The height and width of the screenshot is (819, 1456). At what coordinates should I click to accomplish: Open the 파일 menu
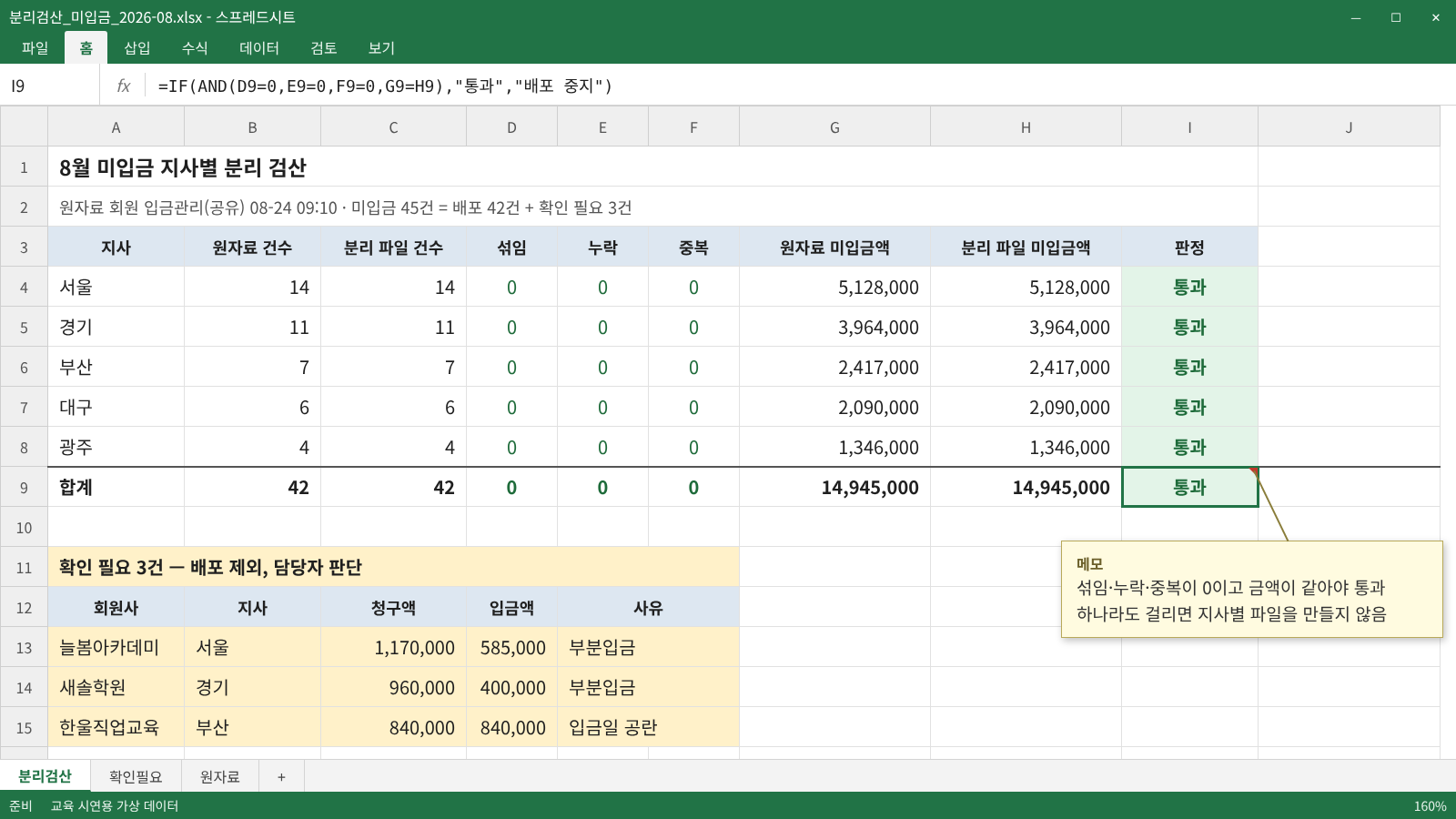click(35, 48)
